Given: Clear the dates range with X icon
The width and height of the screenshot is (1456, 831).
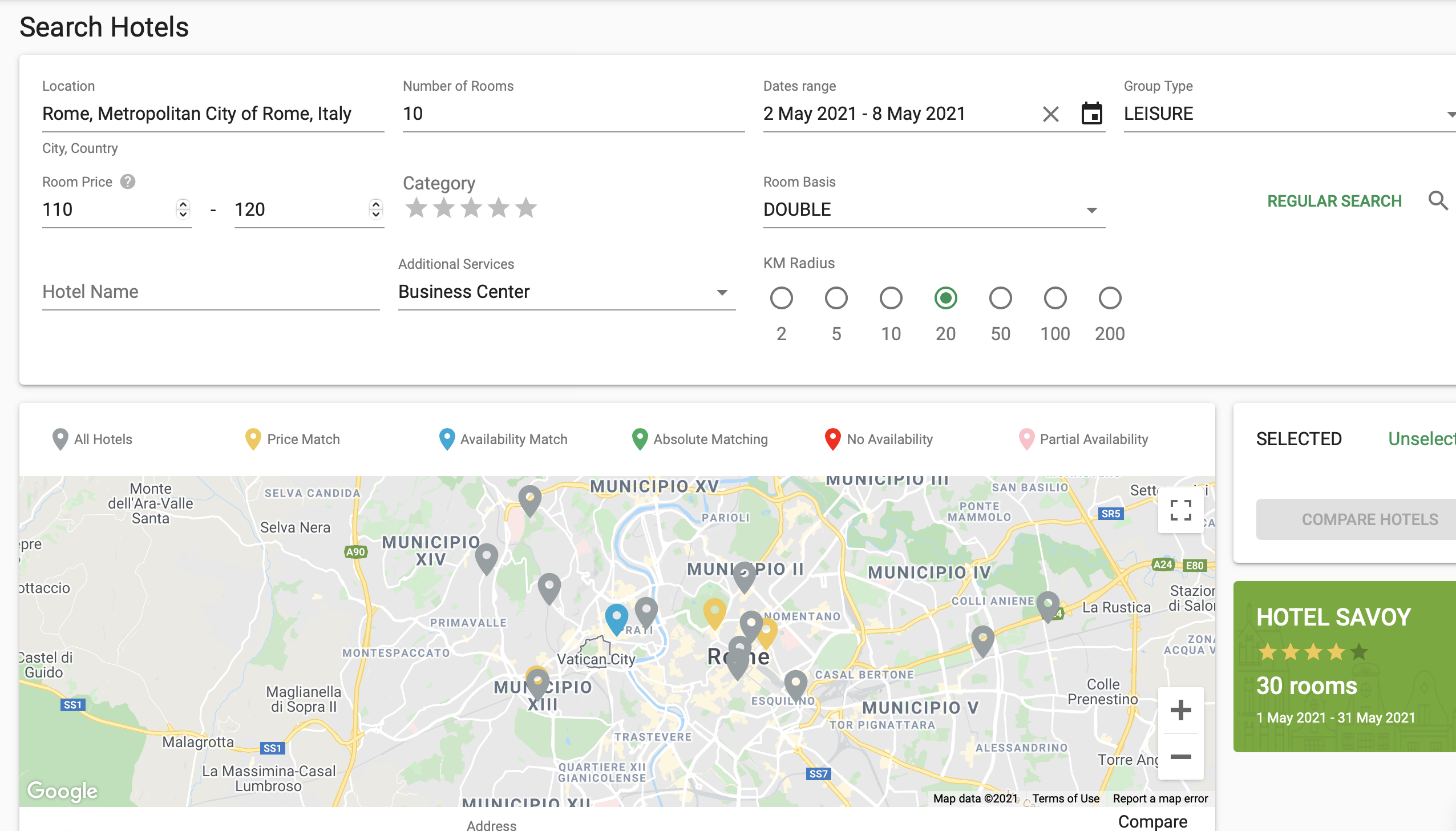Looking at the screenshot, I should pyautogui.click(x=1050, y=114).
